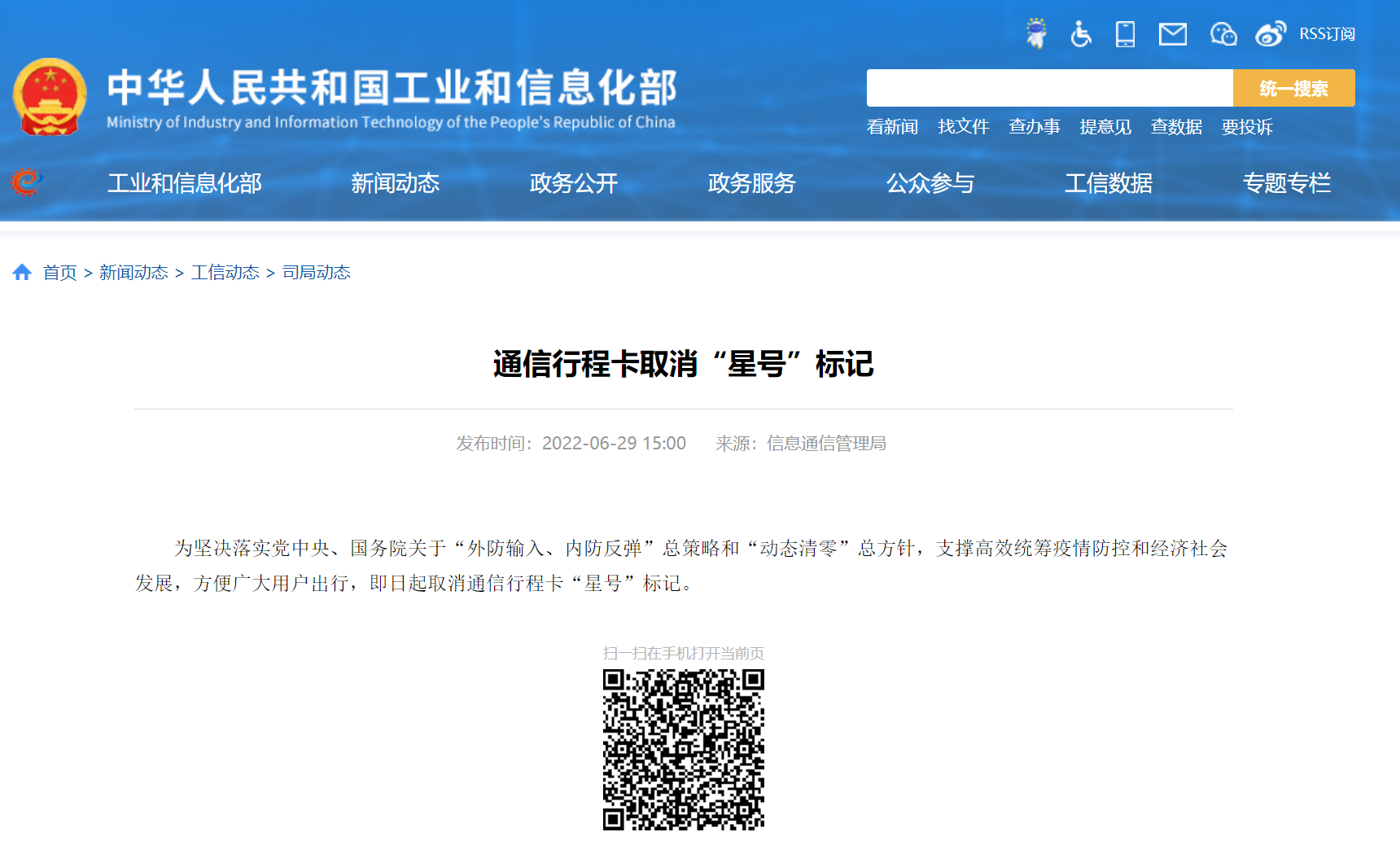The height and width of the screenshot is (854, 1400).
Task: Click the national emblem logo
Action: [x=50, y=97]
